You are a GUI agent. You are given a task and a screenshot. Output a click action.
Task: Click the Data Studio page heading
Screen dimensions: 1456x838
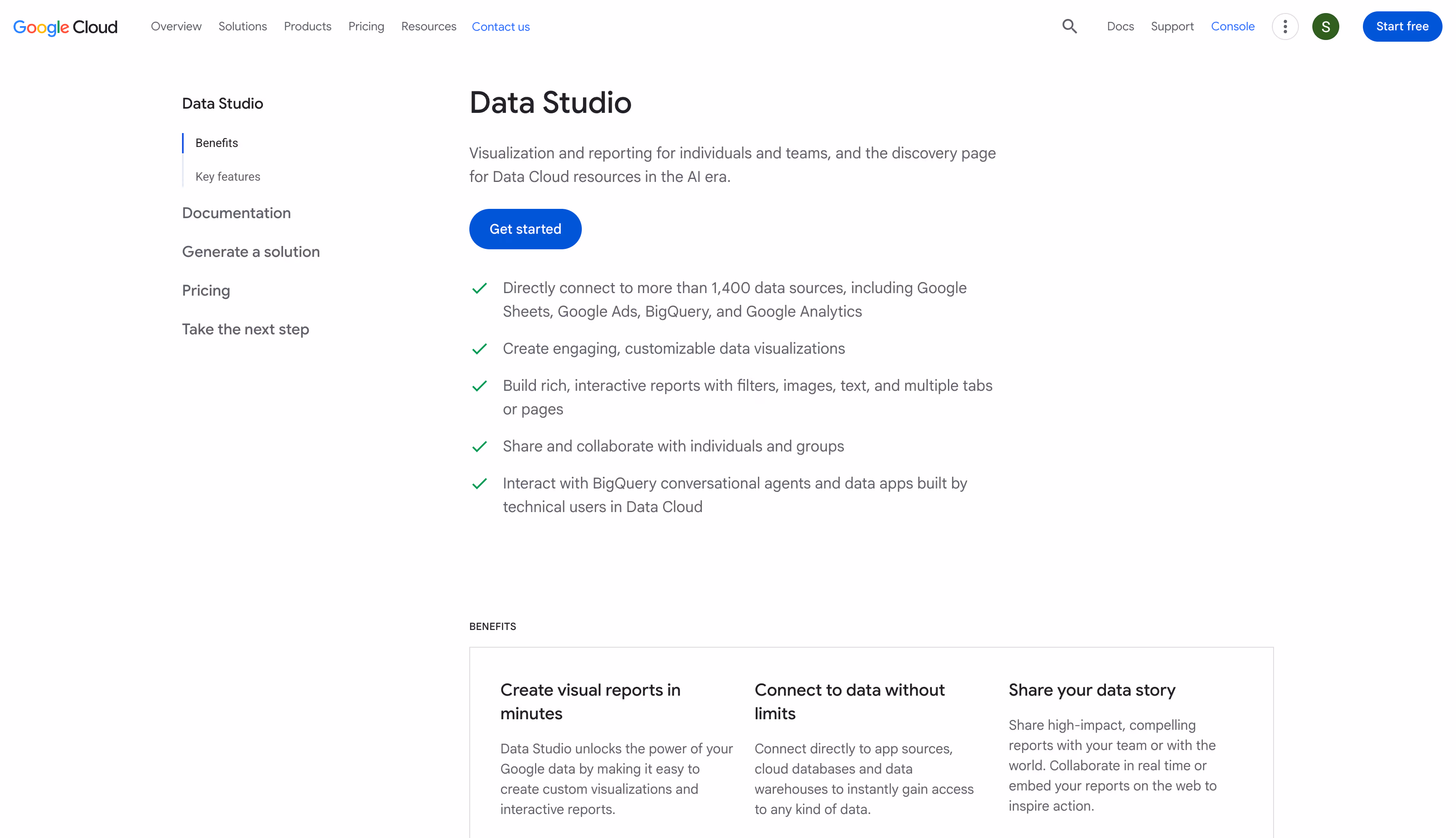click(x=550, y=102)
